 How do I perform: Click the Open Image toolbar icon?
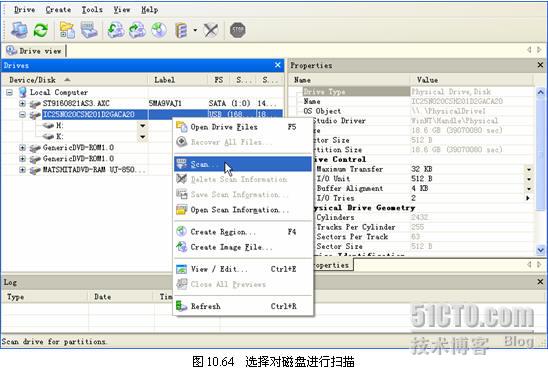[116, 30]
